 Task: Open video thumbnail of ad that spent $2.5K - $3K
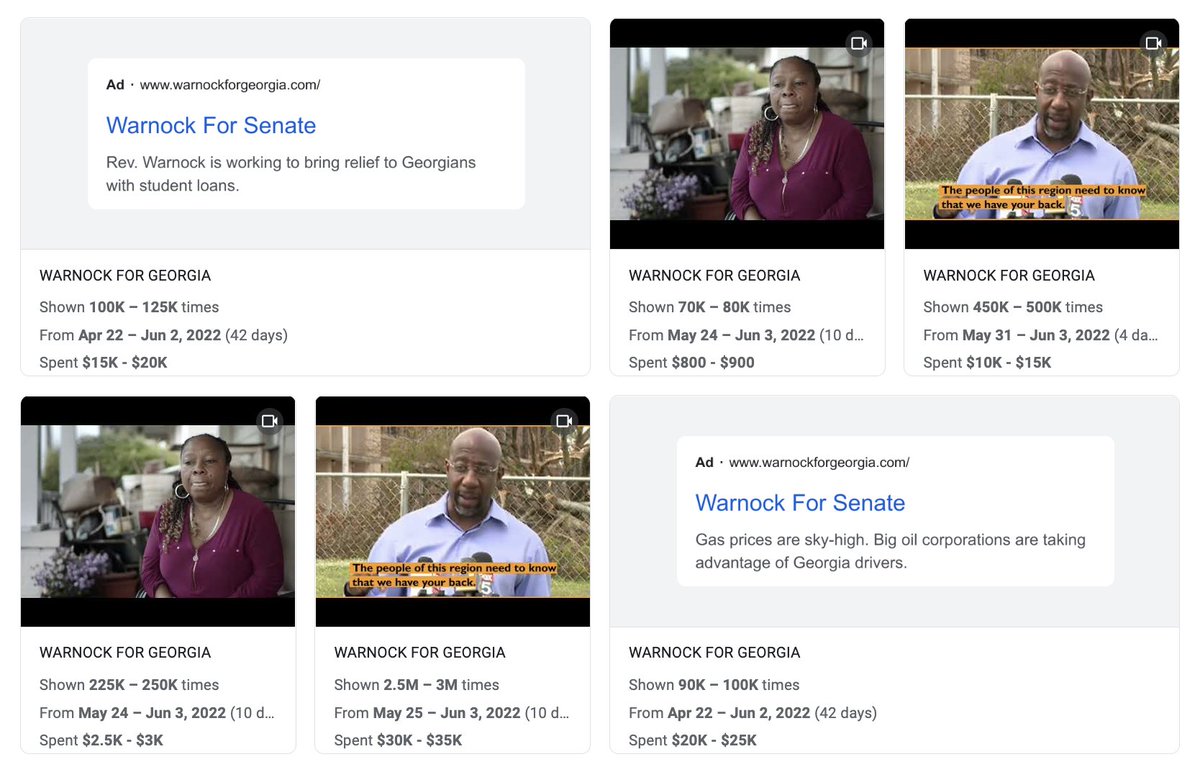tap(158, 512)
